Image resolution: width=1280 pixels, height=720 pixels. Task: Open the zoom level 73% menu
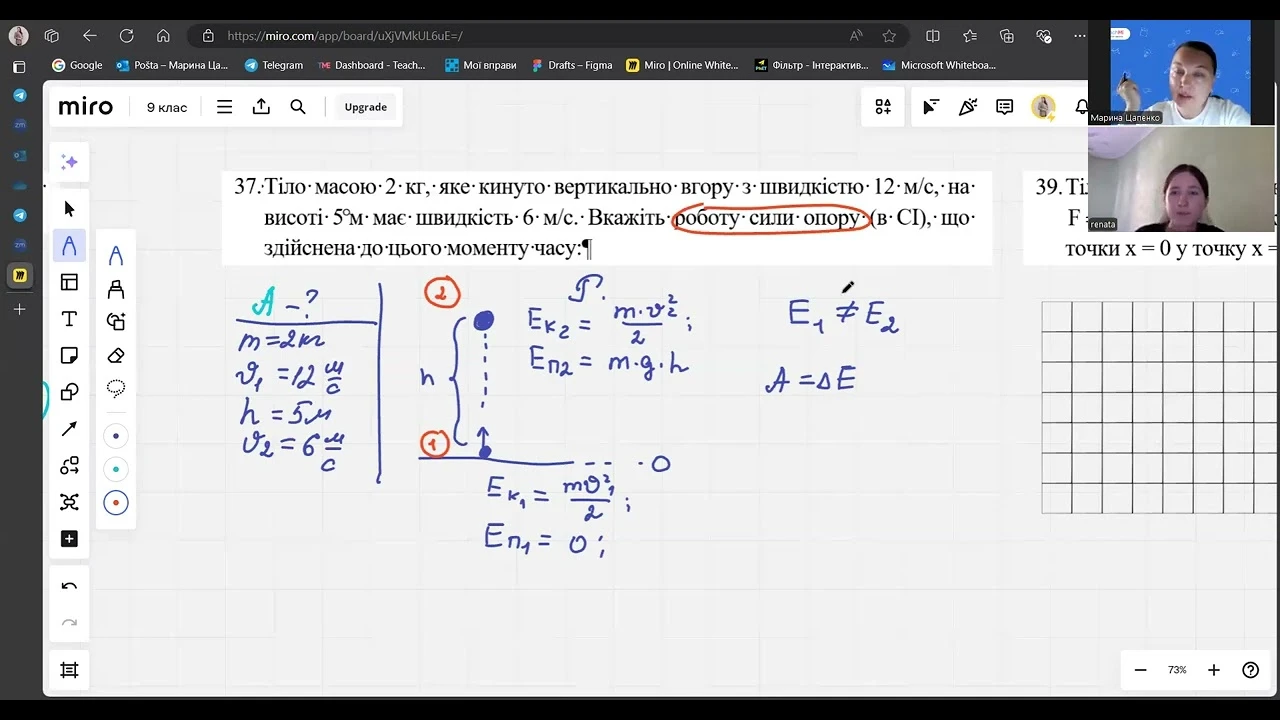(x=1177, y=670)
